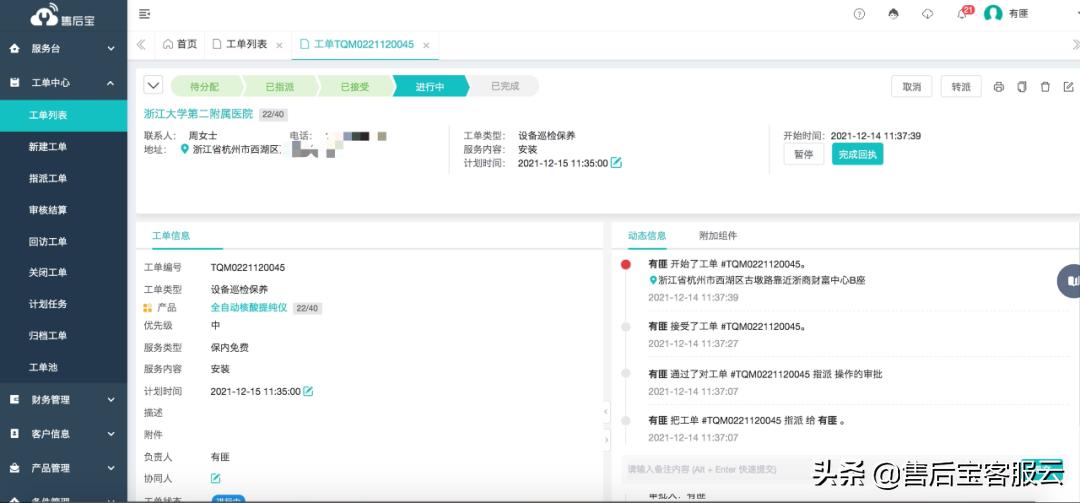Expand the 服务台 sidebar menu
Image resolution: width=1080 pixels, height=503 pixels.
[x=111, y=49]
